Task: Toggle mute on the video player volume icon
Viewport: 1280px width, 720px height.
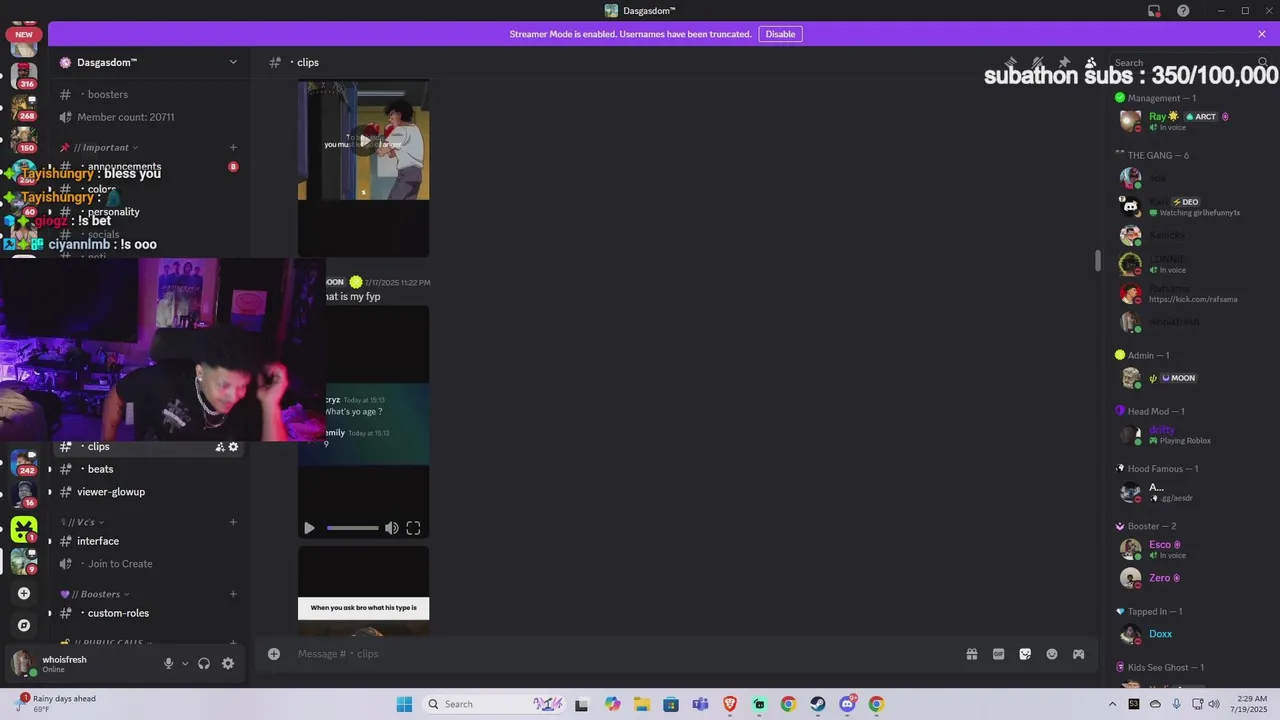Action: click(x=392, y=528)
